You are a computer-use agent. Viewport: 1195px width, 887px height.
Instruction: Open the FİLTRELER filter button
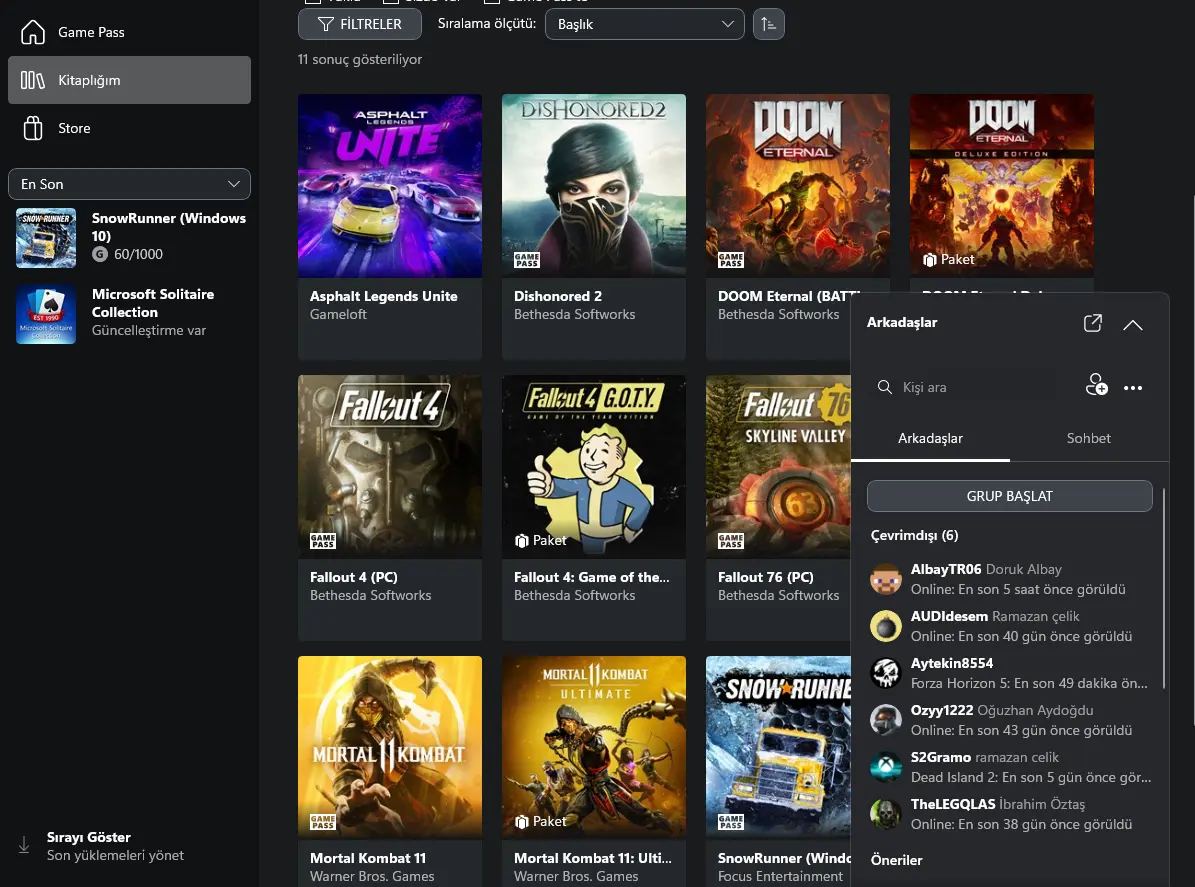(360, 24)
